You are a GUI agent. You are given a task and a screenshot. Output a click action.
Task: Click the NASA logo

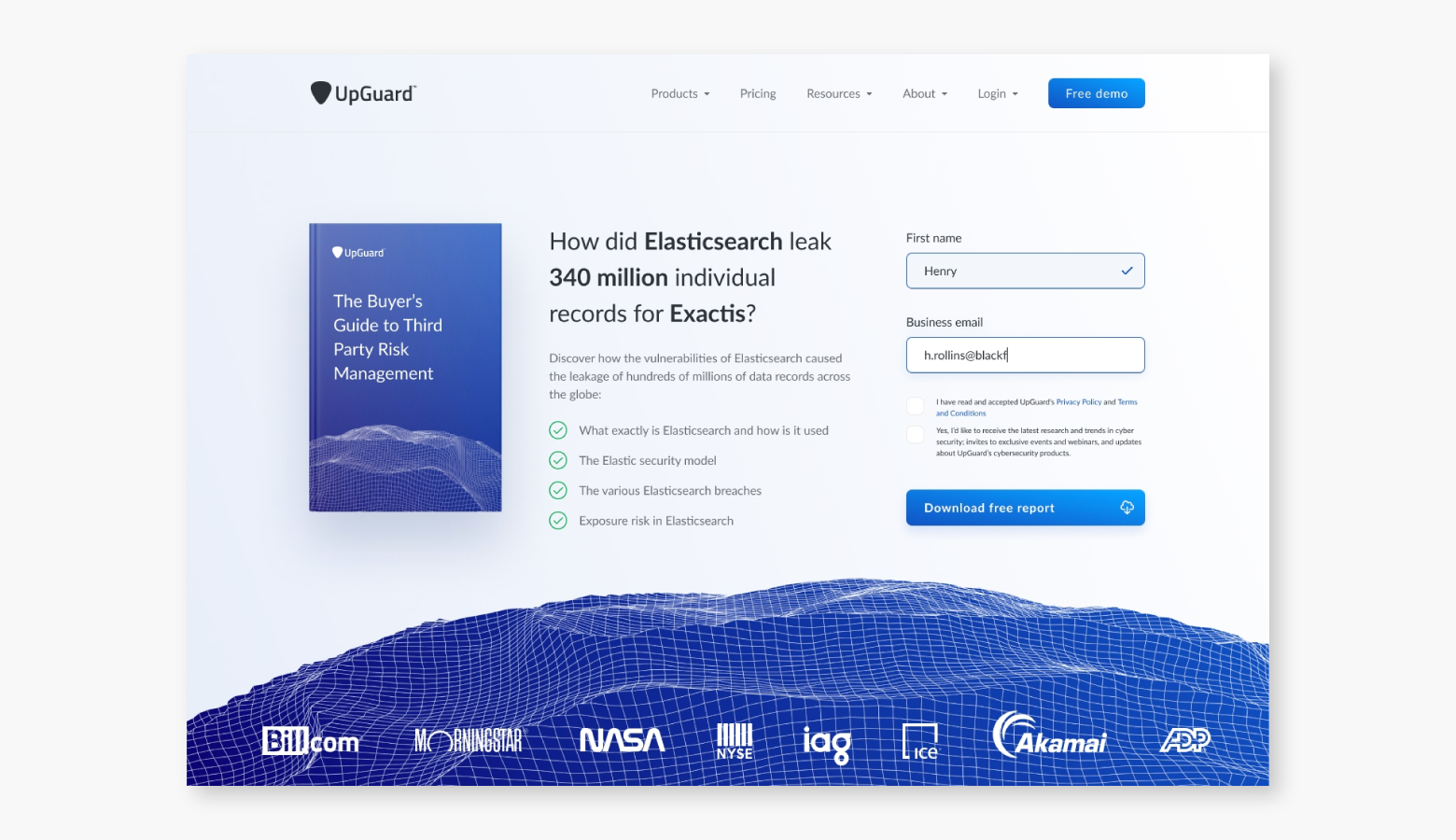[x=623, y=740]
